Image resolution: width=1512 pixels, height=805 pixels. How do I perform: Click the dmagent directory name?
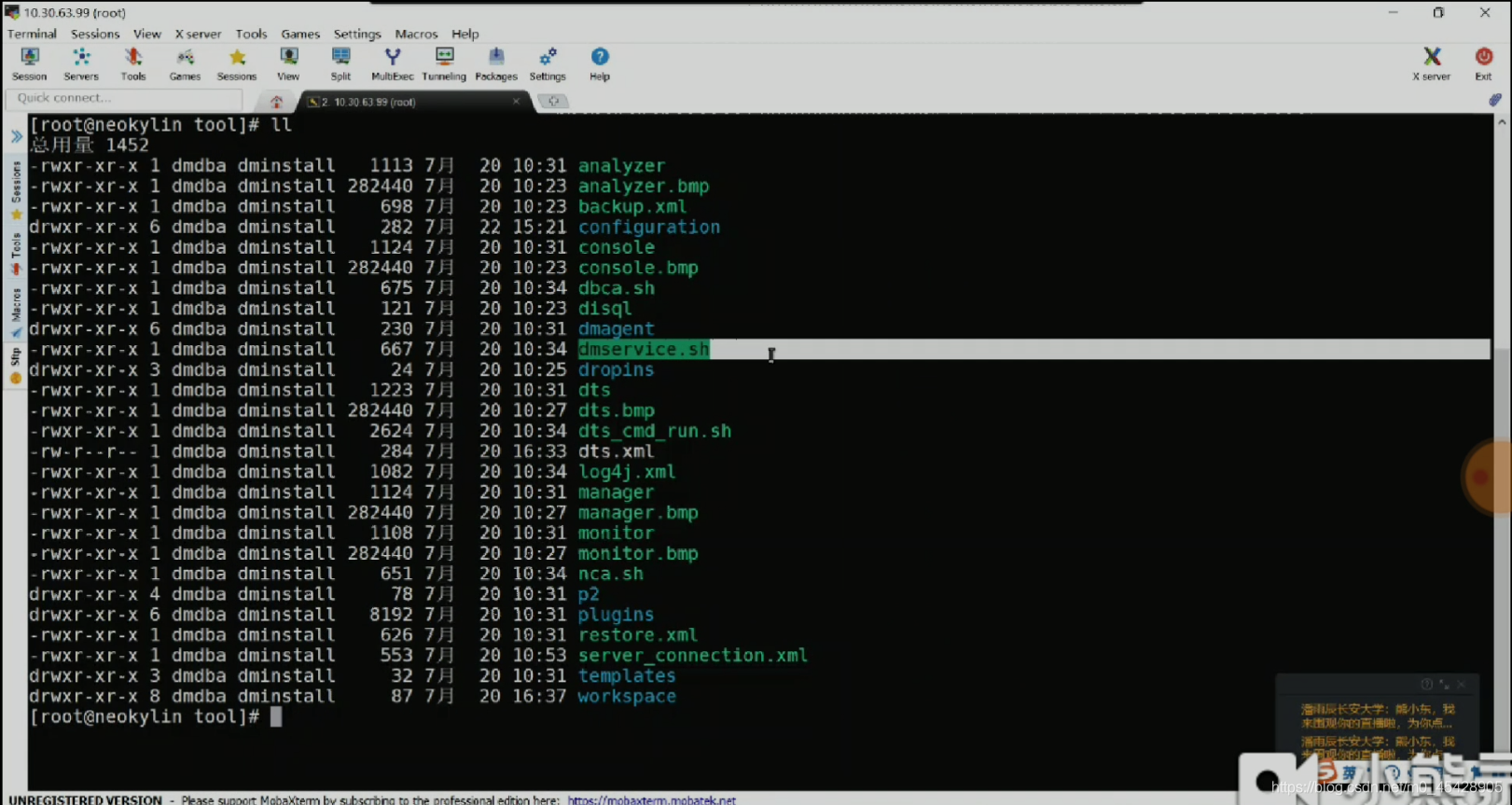616,328
